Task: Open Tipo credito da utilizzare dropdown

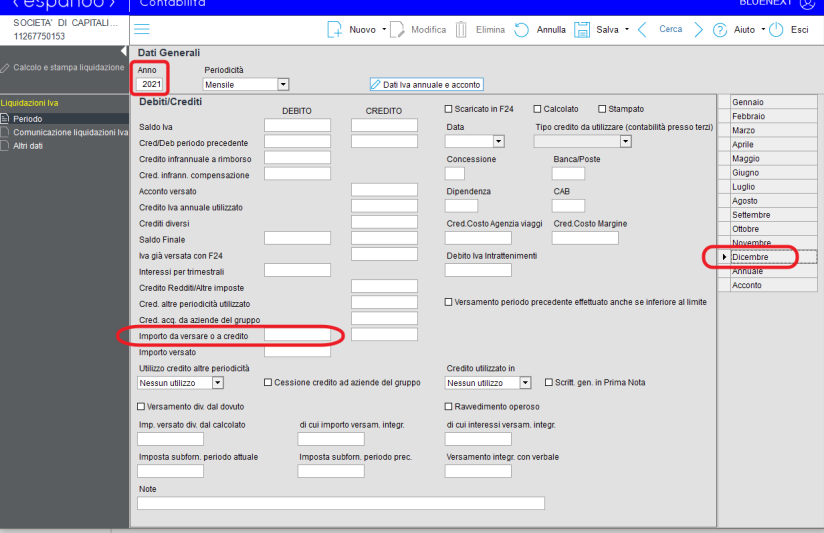Action: pyautogui.click(x=625, y=141)
